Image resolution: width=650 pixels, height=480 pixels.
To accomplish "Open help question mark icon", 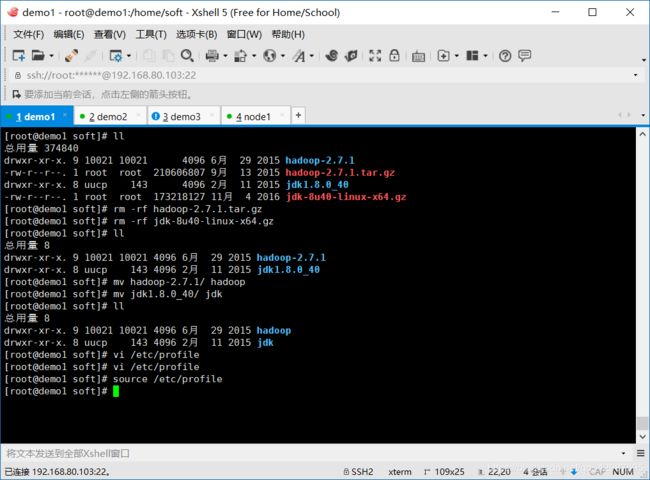I will point(505,56).
